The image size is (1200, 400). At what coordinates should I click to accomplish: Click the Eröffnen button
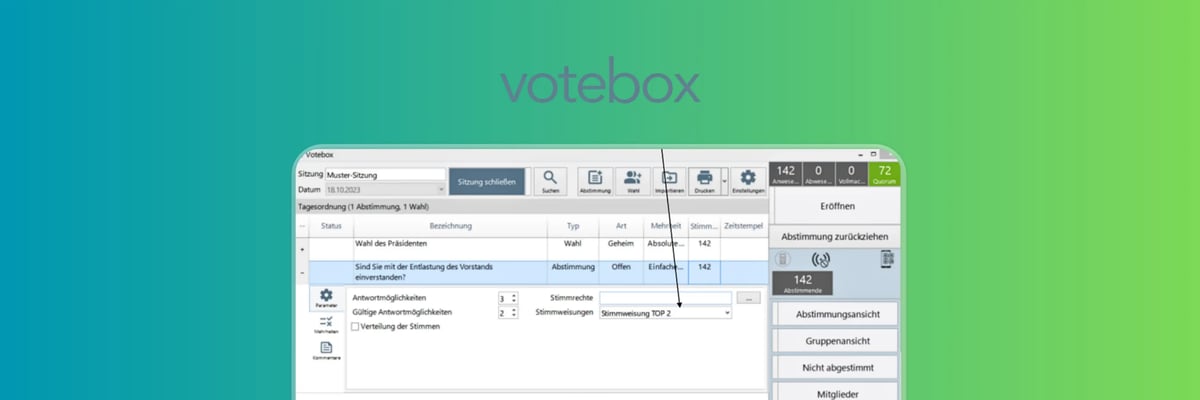tap(837, 206)
